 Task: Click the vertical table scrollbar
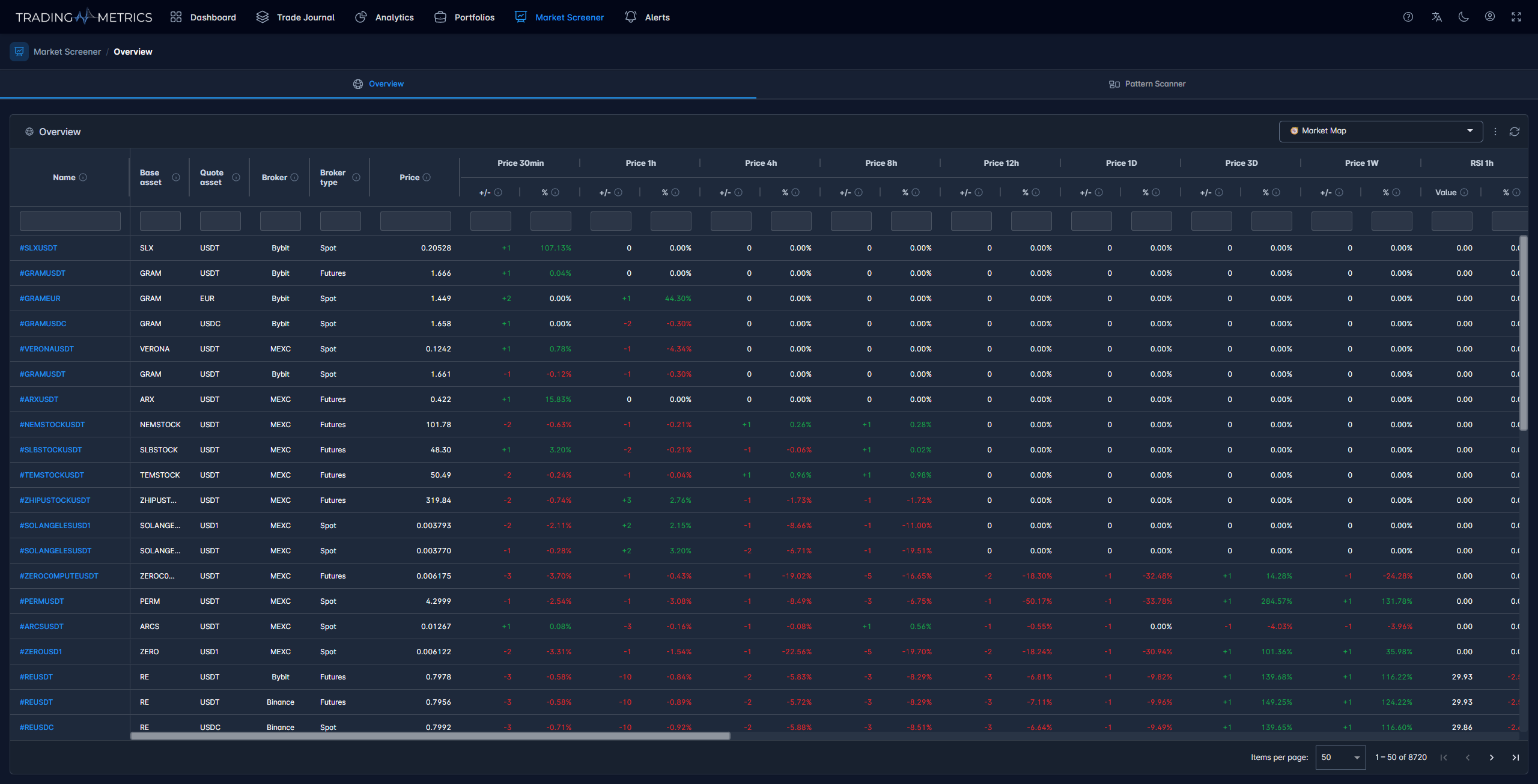[x=1523, y=333]
